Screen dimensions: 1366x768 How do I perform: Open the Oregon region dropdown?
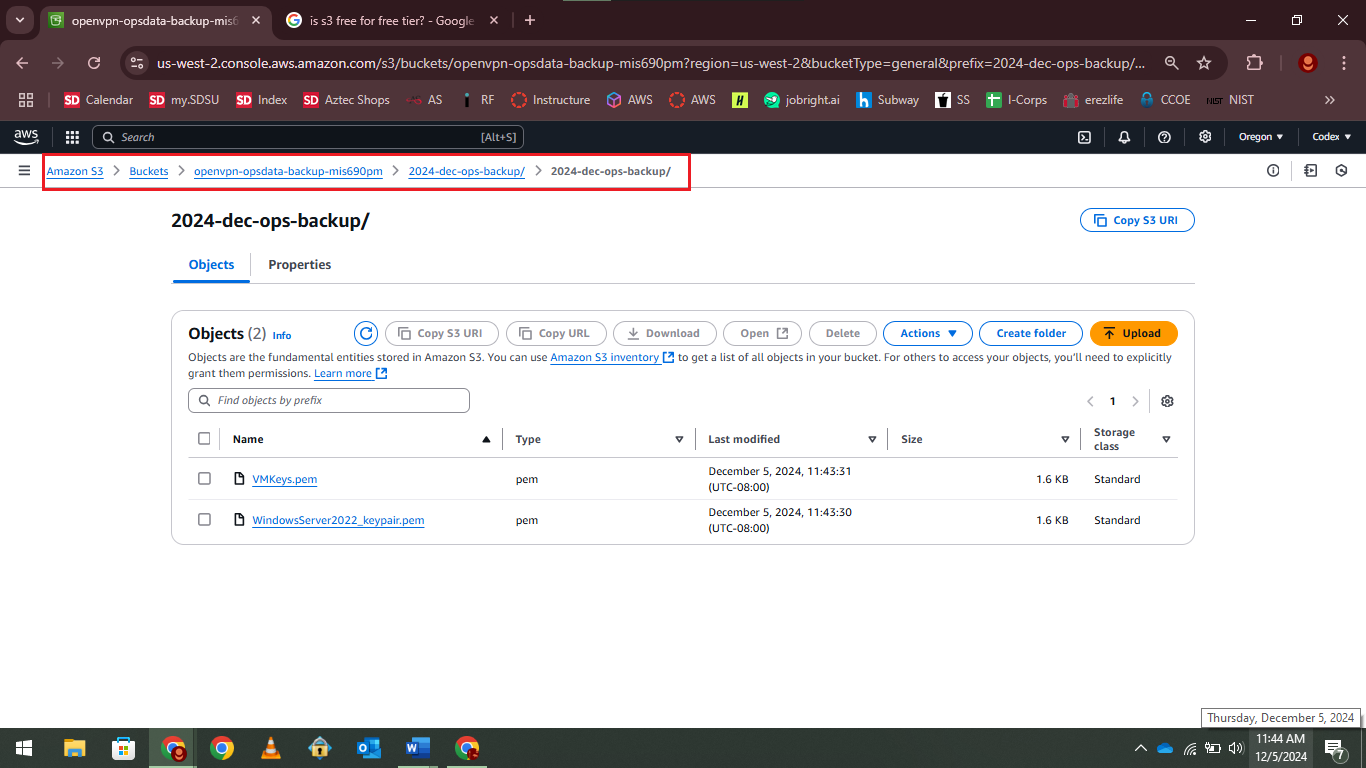tap(1261, 137)
